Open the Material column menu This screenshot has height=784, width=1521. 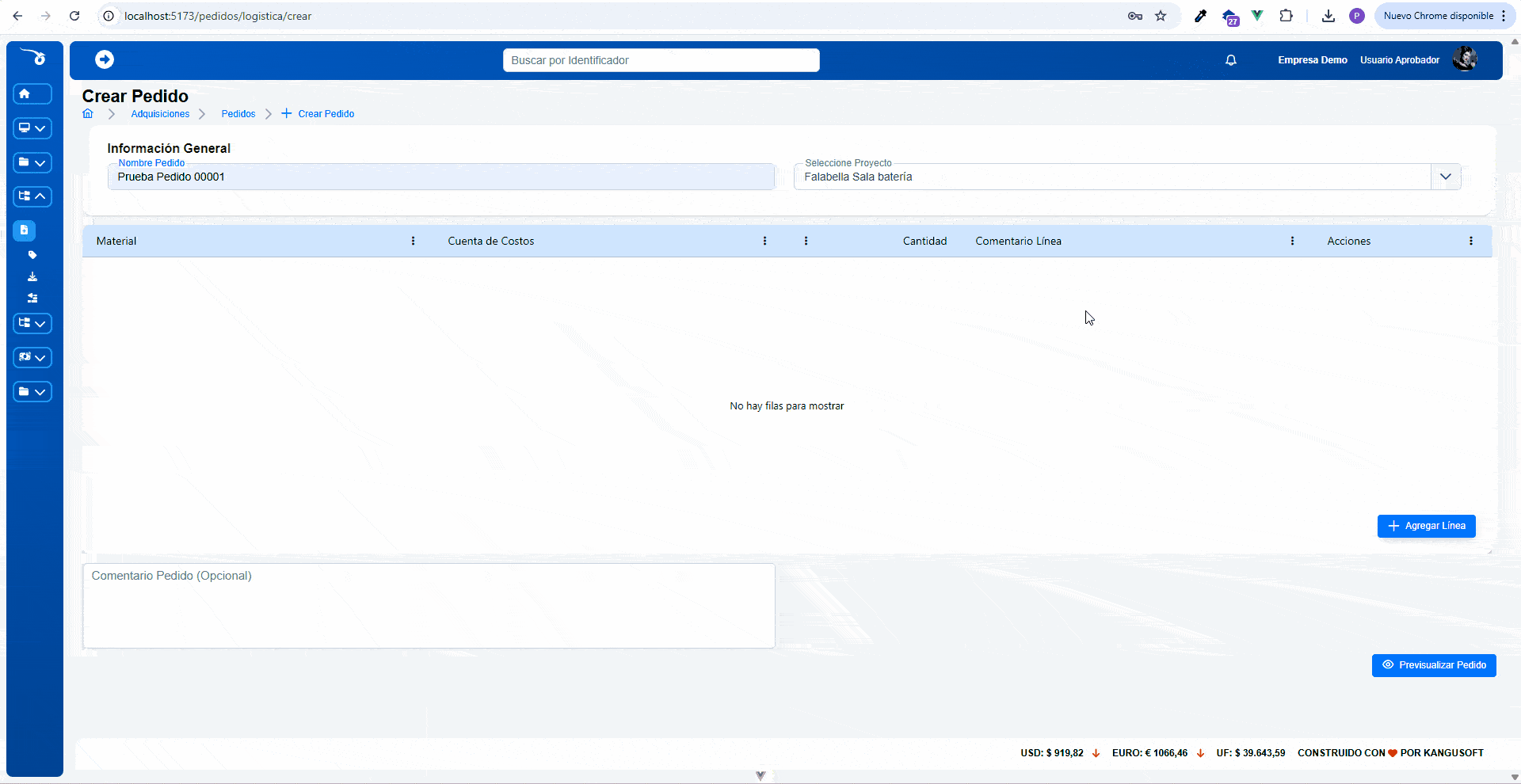(x=413, y=241)
